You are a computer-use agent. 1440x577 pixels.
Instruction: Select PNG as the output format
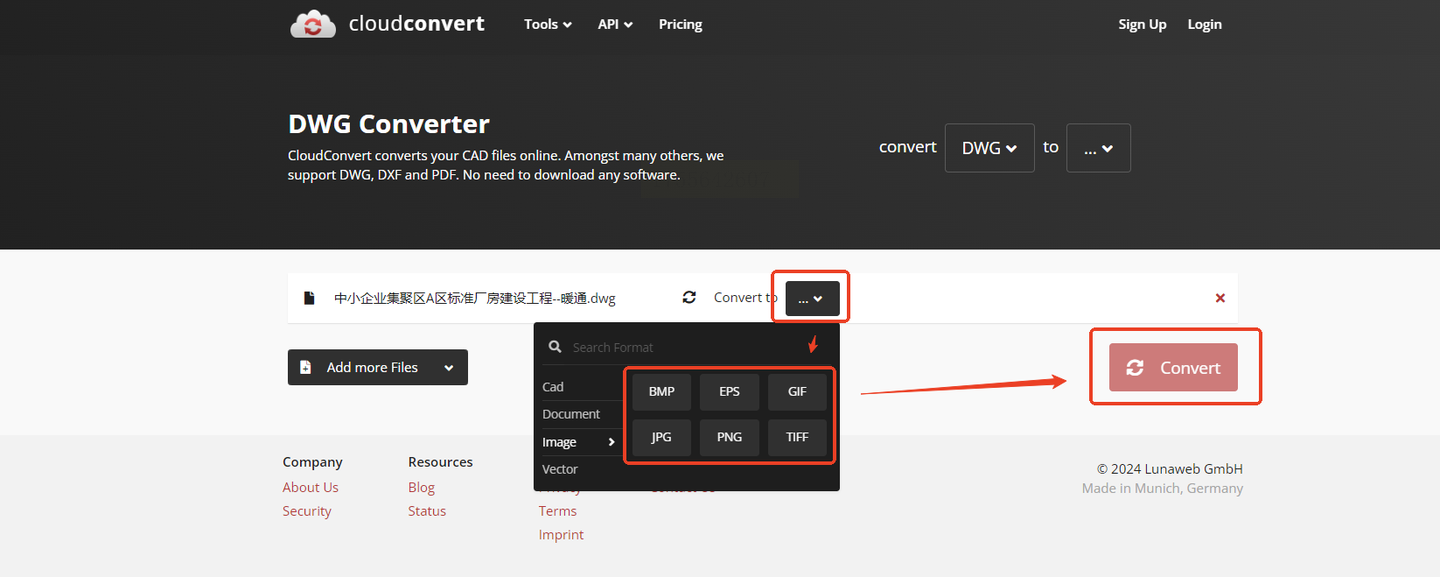point(729,437)
